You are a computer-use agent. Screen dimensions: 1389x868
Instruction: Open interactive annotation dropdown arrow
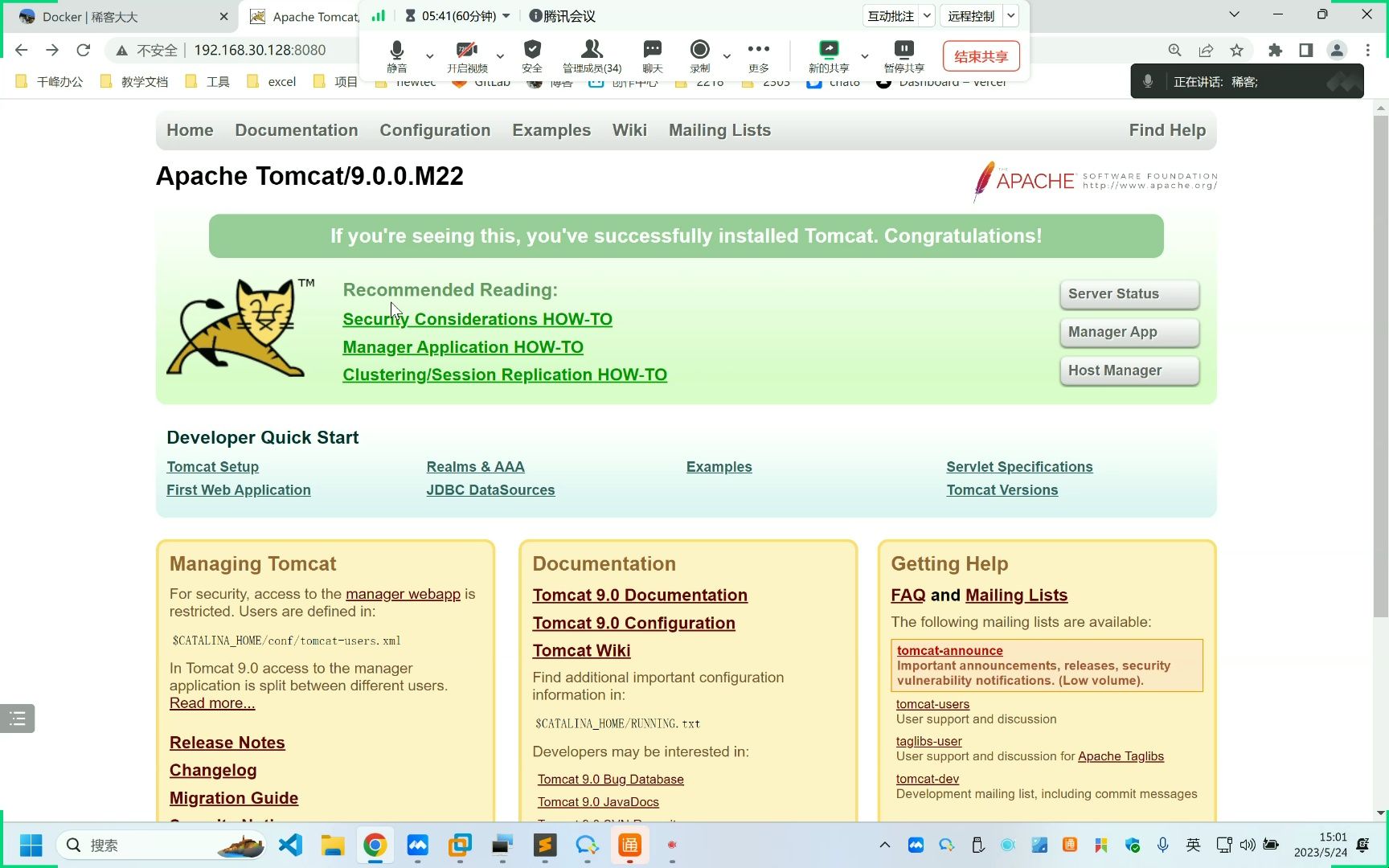pos(927,16)
